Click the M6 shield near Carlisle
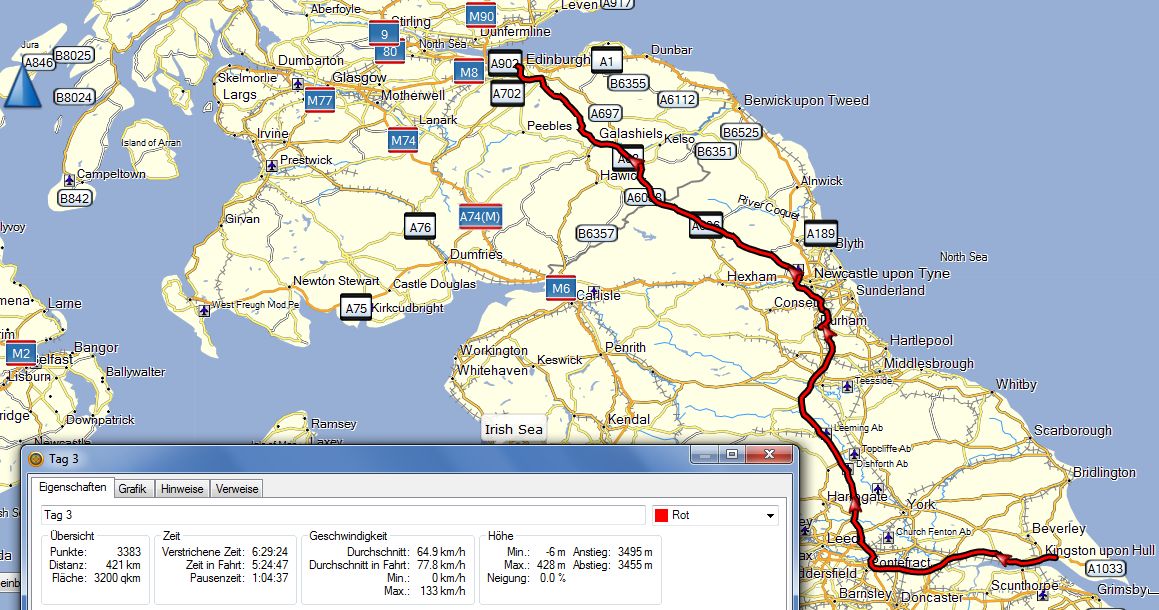The width and height of the screenshot is (1159, 610). [561, 289]
